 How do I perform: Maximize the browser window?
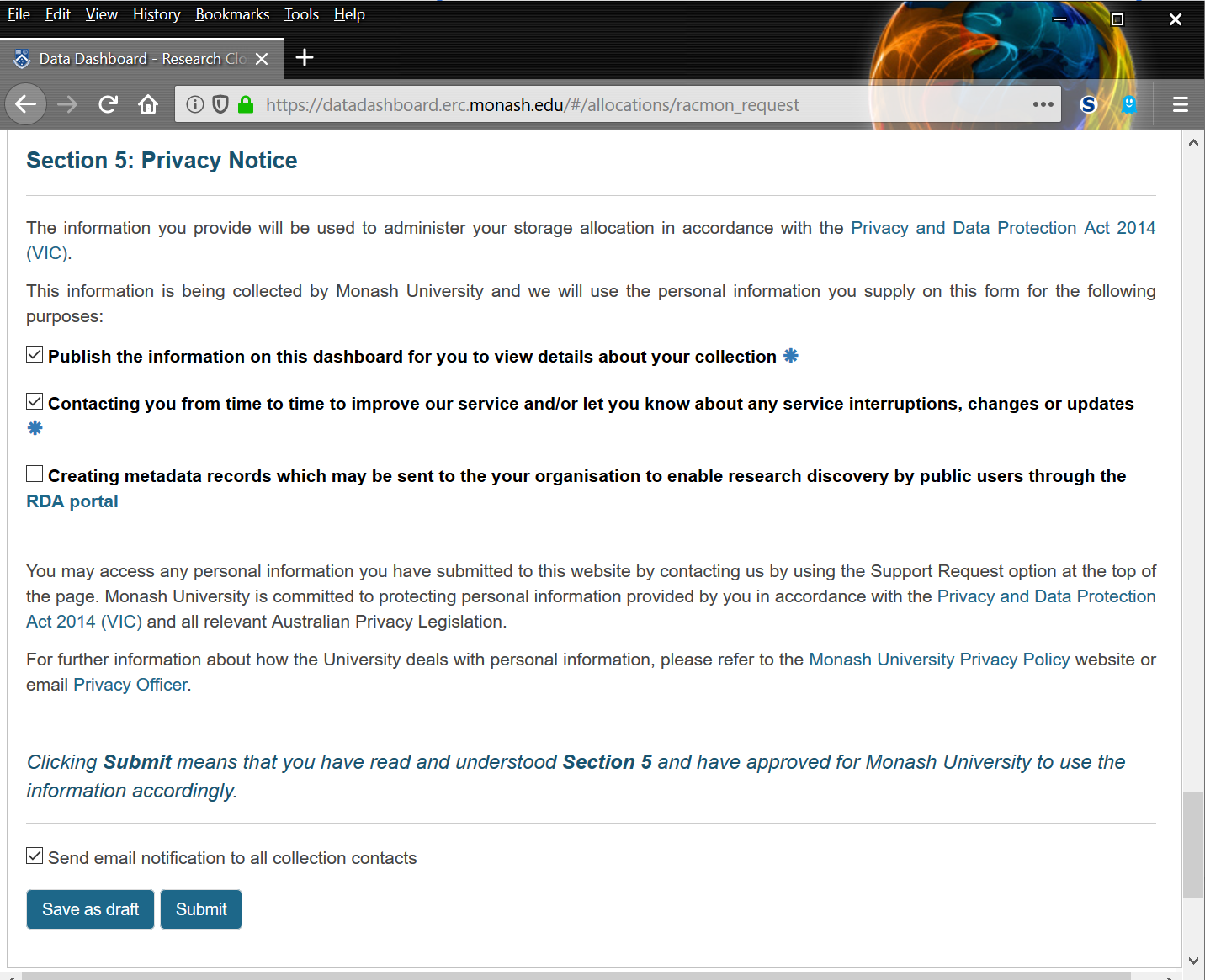1117,19
